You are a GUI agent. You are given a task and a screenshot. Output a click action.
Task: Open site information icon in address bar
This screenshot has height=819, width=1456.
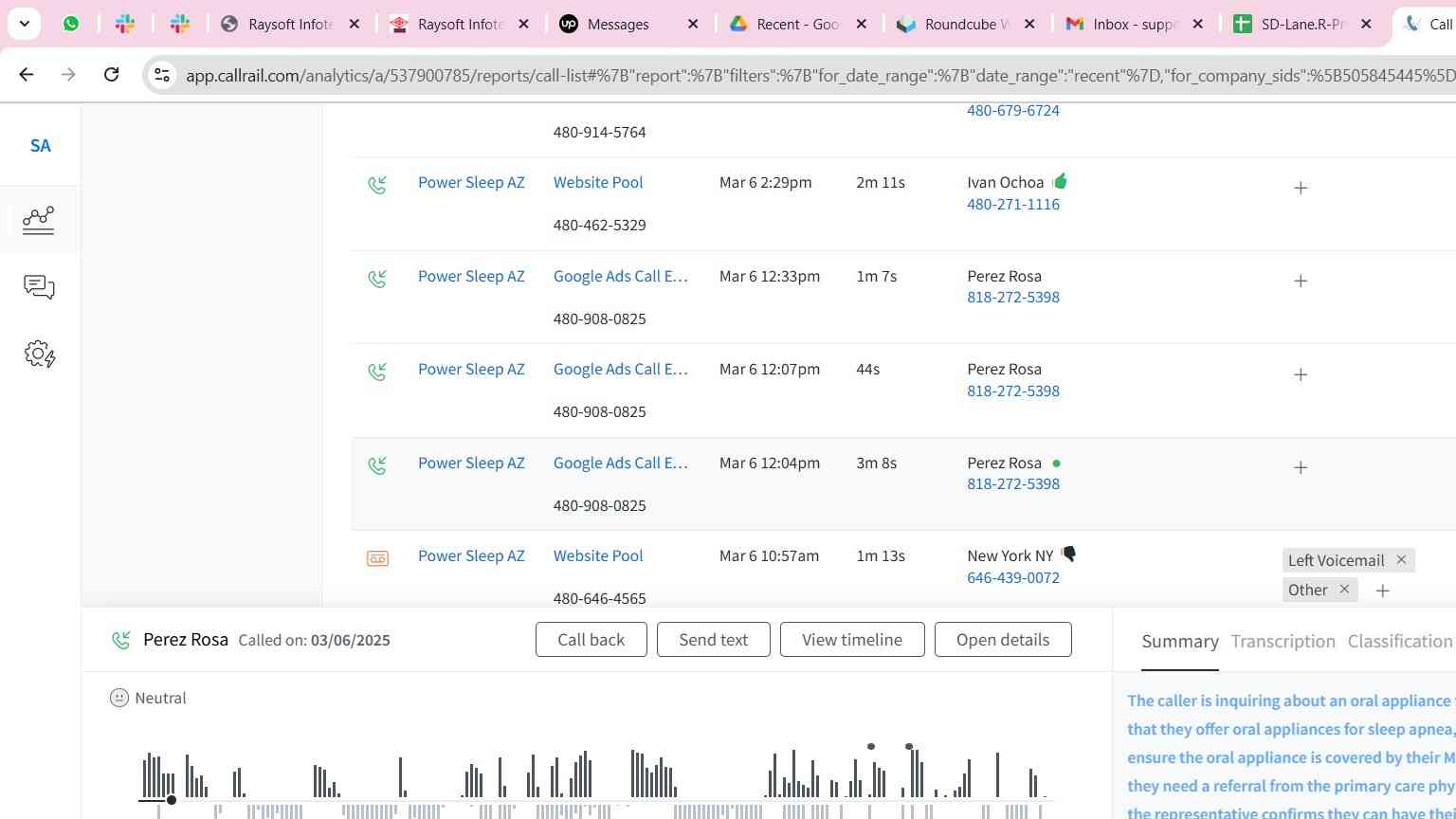click(162, 75)
